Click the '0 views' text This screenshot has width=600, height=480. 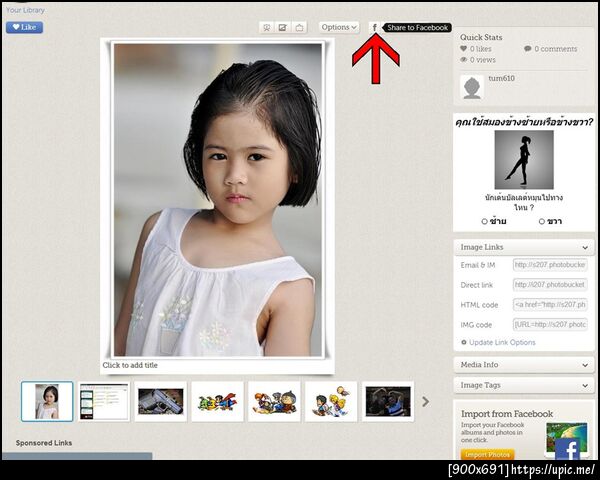(483, 60)
